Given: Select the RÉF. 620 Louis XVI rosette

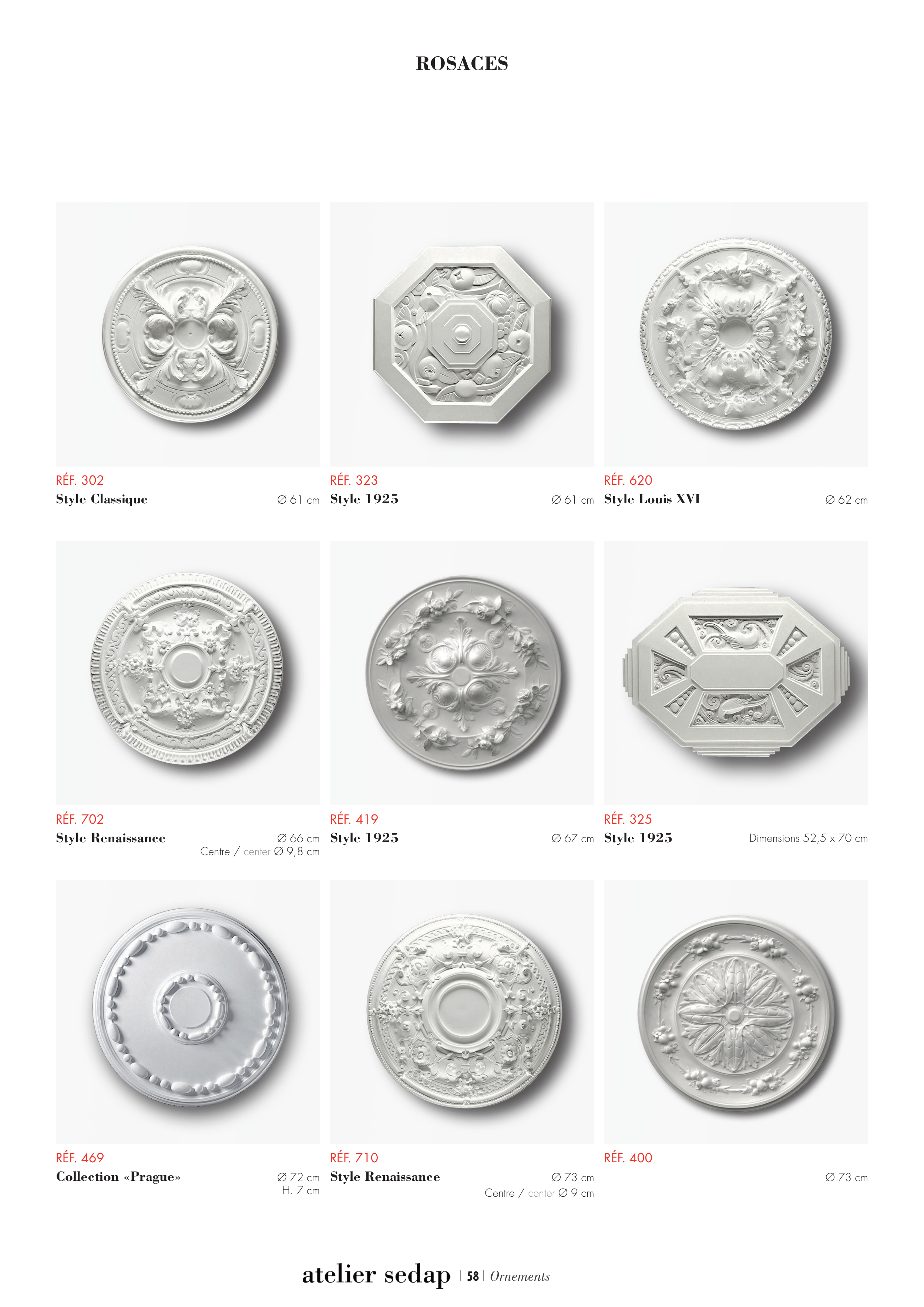Looking at the screenshot, I should 736,334.
